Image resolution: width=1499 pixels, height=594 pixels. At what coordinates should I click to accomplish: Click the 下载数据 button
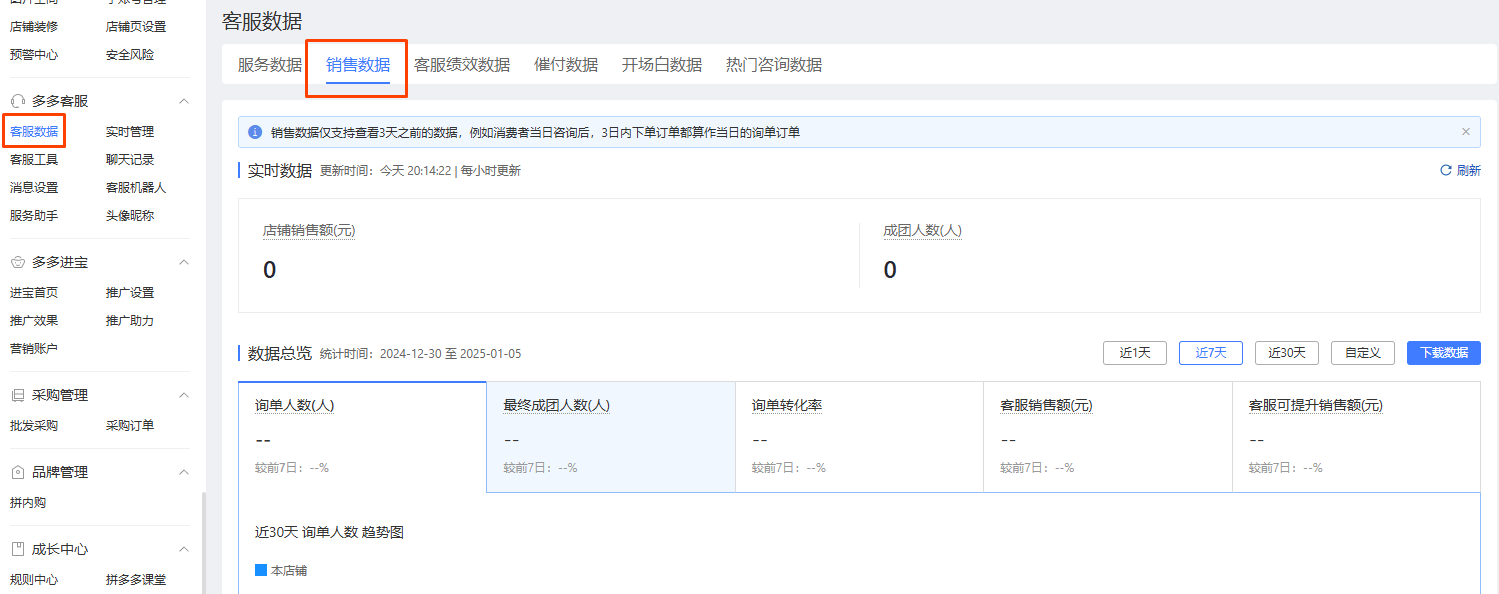click(1443, 352)
